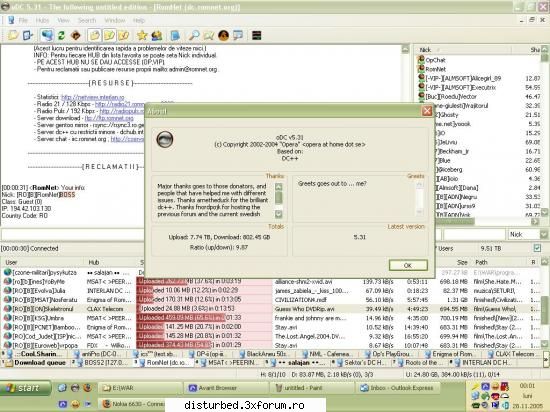Open the Window menu

115,20
